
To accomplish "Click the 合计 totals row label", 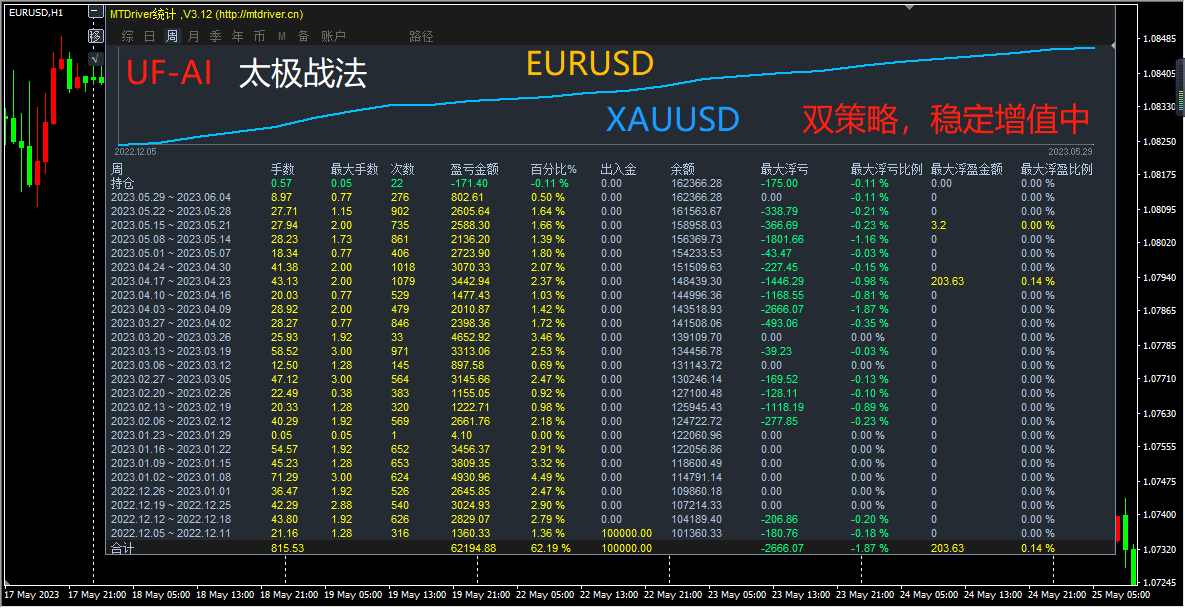I will [x=122, y=548].
